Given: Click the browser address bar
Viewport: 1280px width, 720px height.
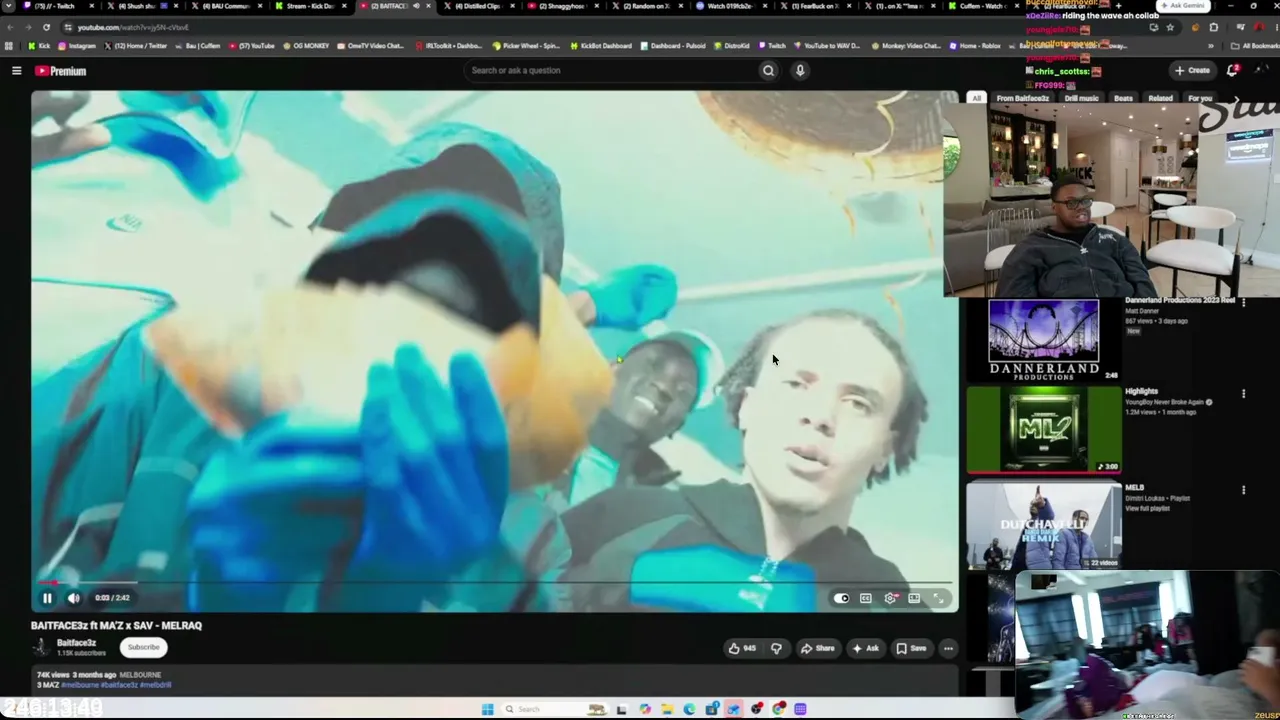Looking at the screenshot, I should (600, 27).
